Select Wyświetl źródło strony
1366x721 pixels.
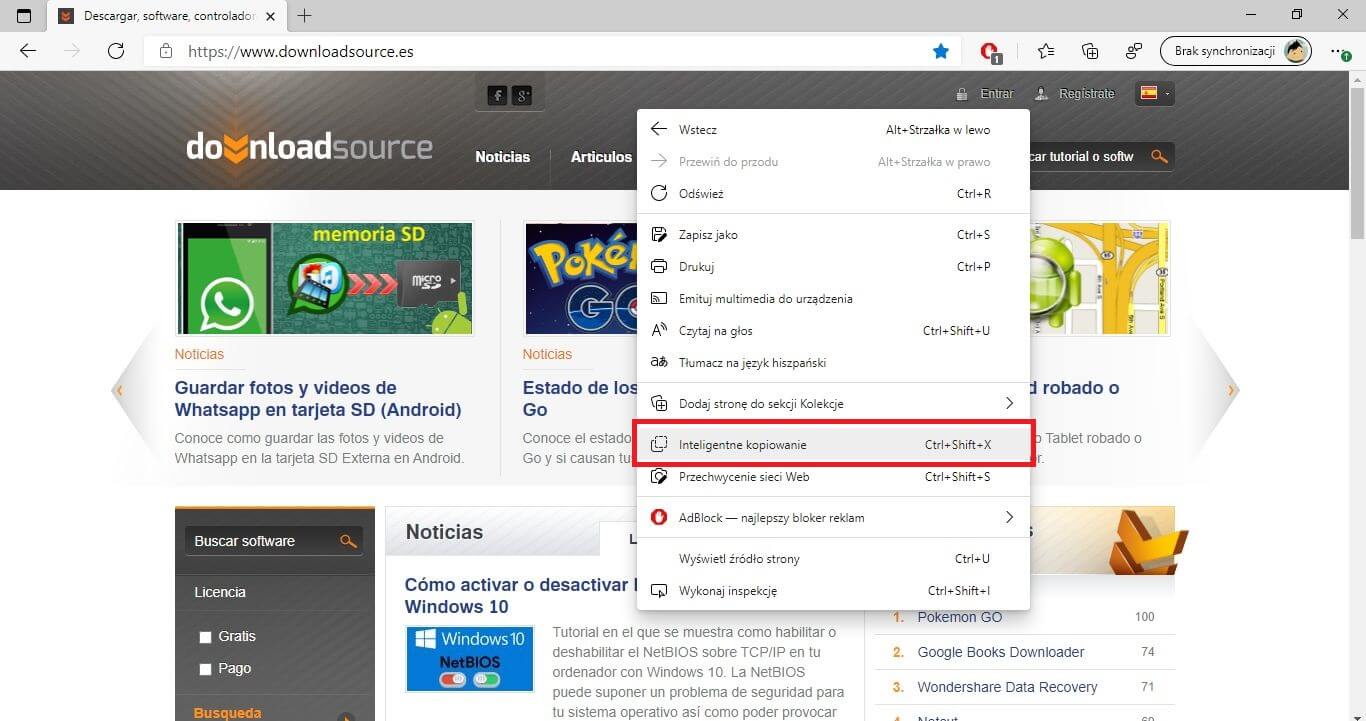click(833, 559)
